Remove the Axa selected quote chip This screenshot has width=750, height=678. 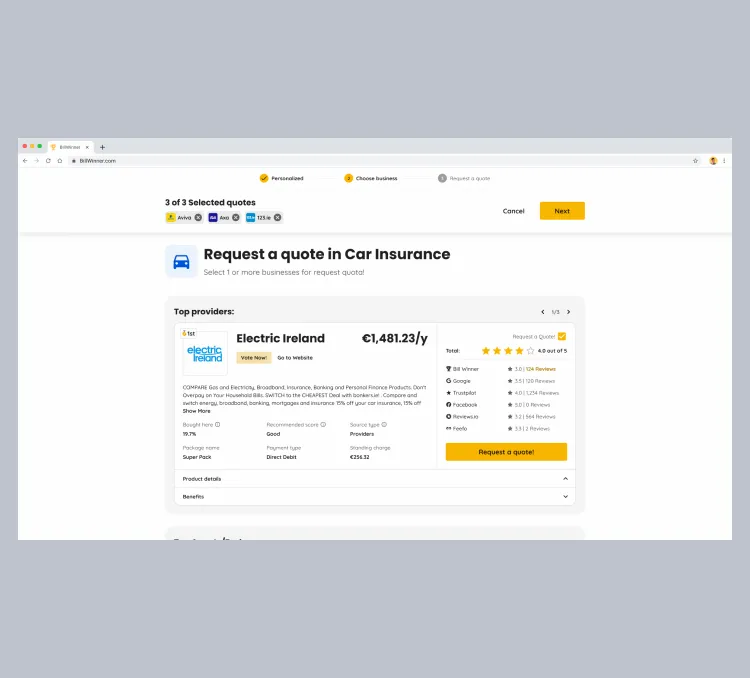pos(236,217)
